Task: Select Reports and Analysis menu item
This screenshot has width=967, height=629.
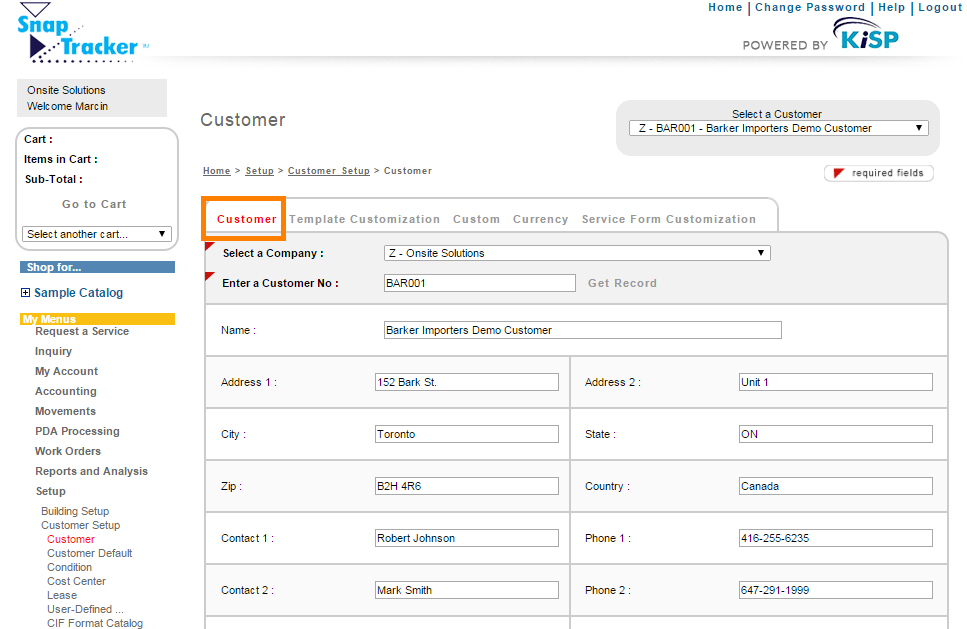Action: (91, 471)
